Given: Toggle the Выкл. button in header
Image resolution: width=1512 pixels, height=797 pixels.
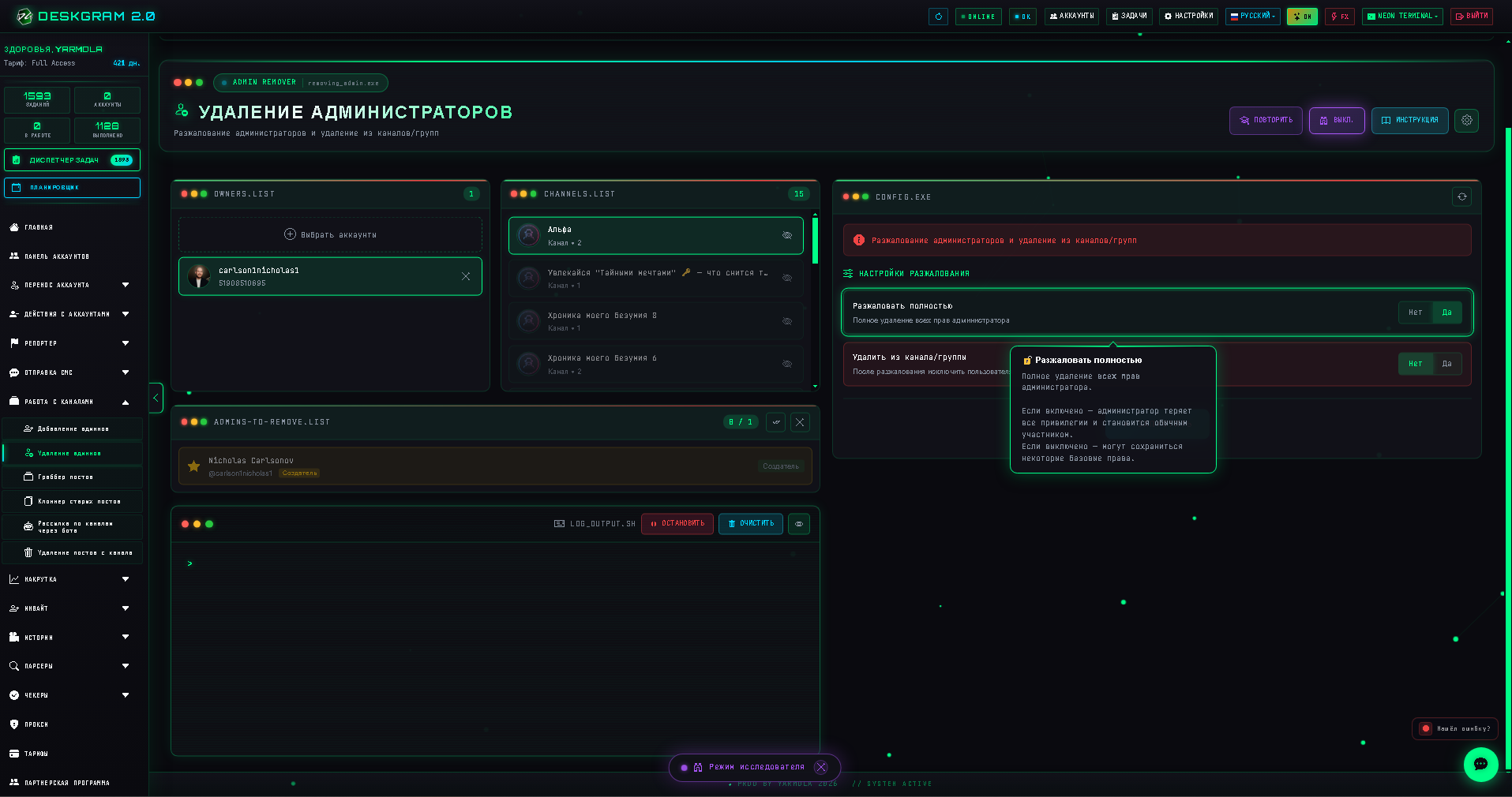Looking at the screenshot, I should click(x=1337, y=121).
